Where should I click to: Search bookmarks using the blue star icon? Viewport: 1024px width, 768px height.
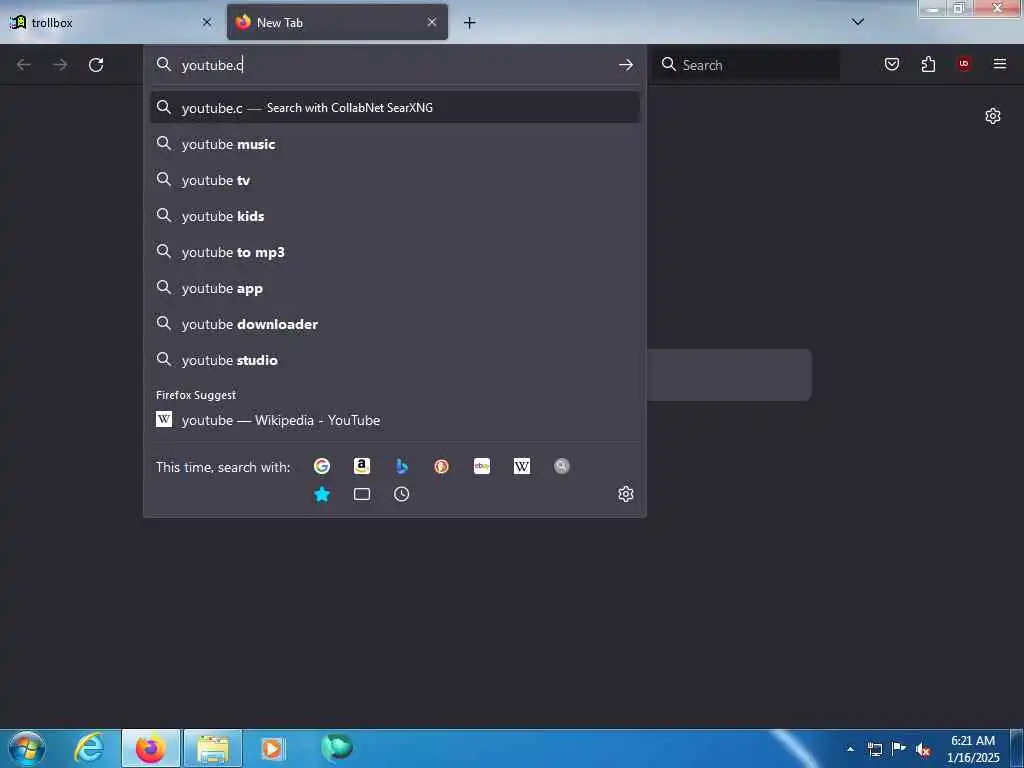click(321, 494)
